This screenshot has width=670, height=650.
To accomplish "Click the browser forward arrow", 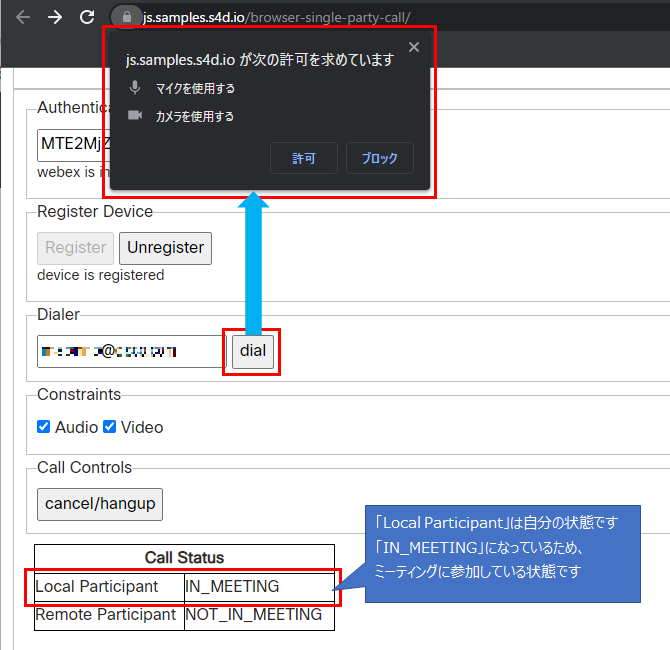I will pyautogui.click(x=55, y=17).
